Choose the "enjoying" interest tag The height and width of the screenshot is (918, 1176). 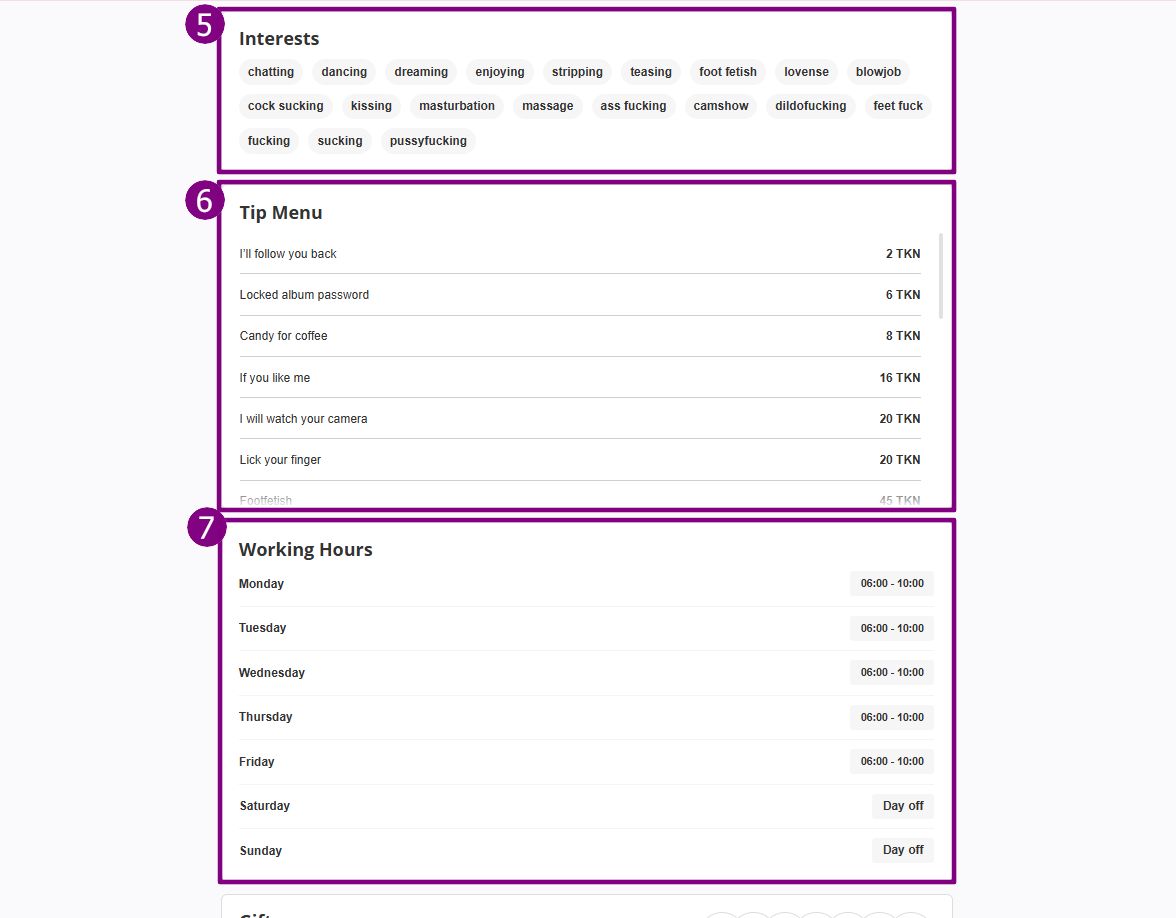click(x=500, y=72)
